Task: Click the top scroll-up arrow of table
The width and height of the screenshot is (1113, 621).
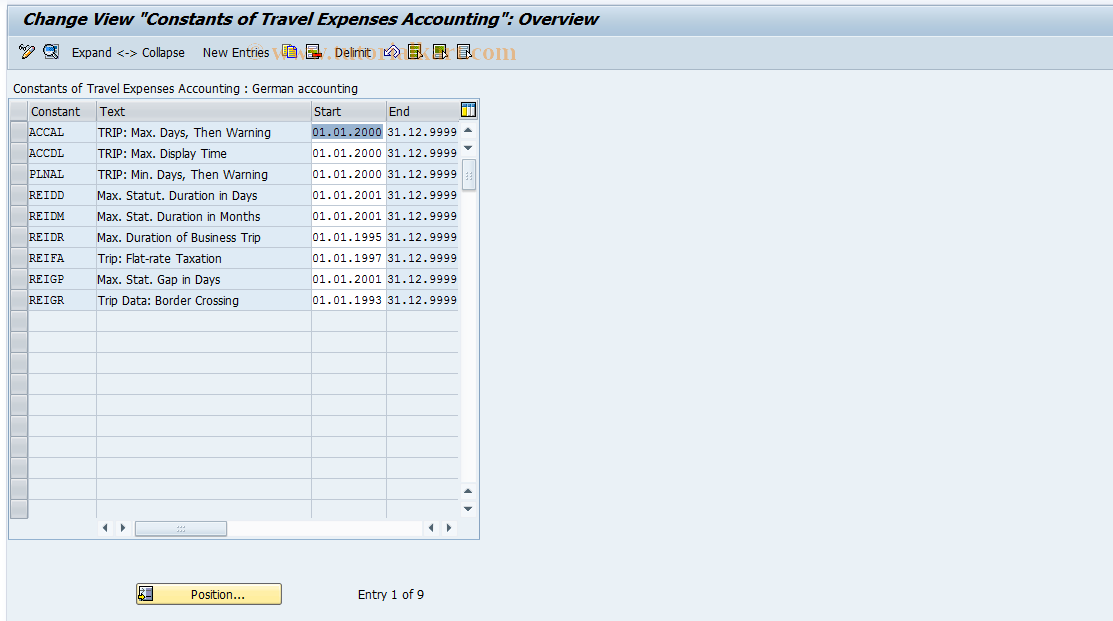Action: (468, 131)
